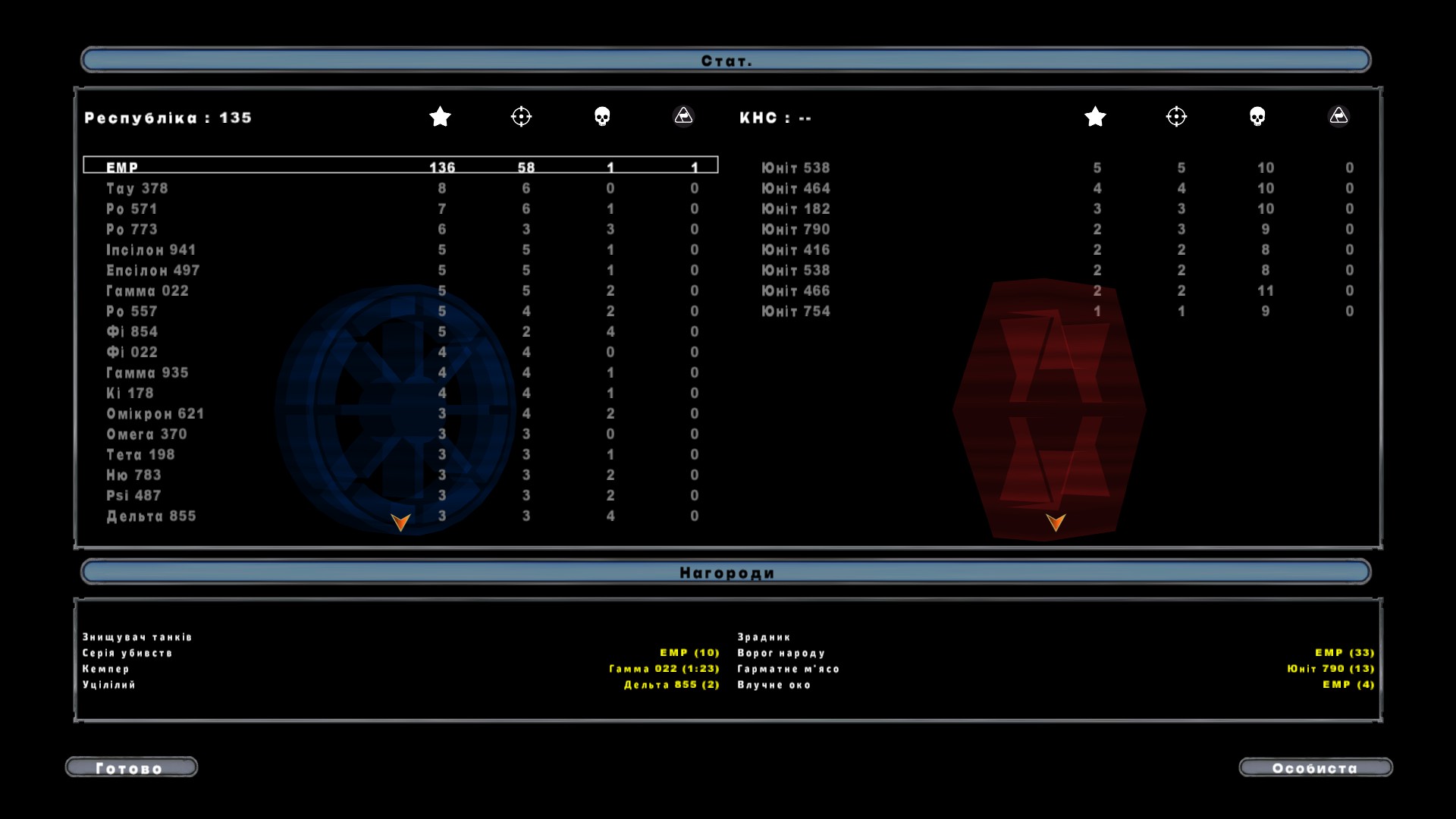Click the КНС team command post icon

coord(1338,115)
